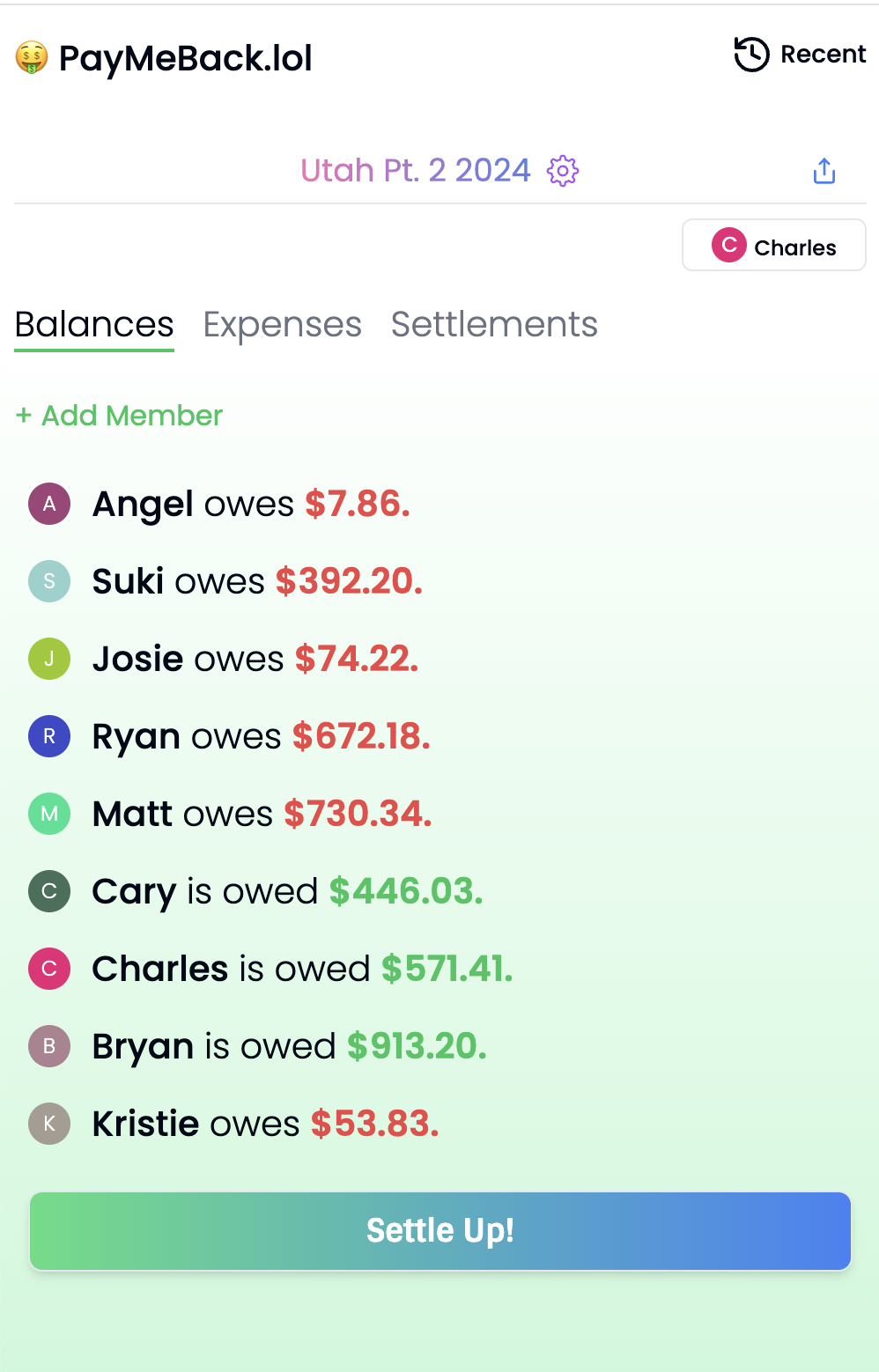
Task: Switch to the Expenses tab
Action: (282, 325)
